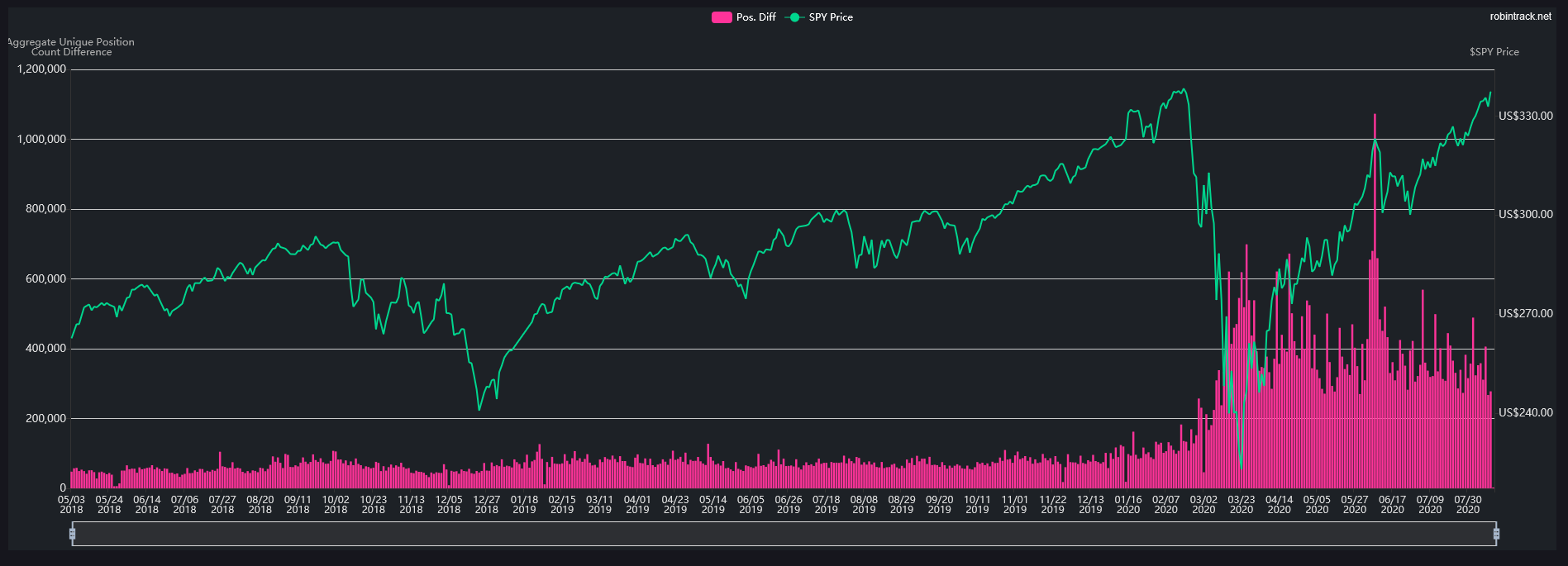Image resolution: width=1568 pixels, height=566 pixels.
Task: Click the 1,200,000 left axis label
Action: 41,69
